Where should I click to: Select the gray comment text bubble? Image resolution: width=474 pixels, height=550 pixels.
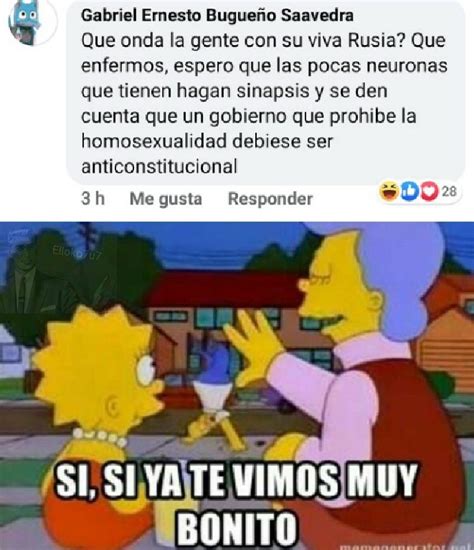pyautogui.click(x=266, y=92)
